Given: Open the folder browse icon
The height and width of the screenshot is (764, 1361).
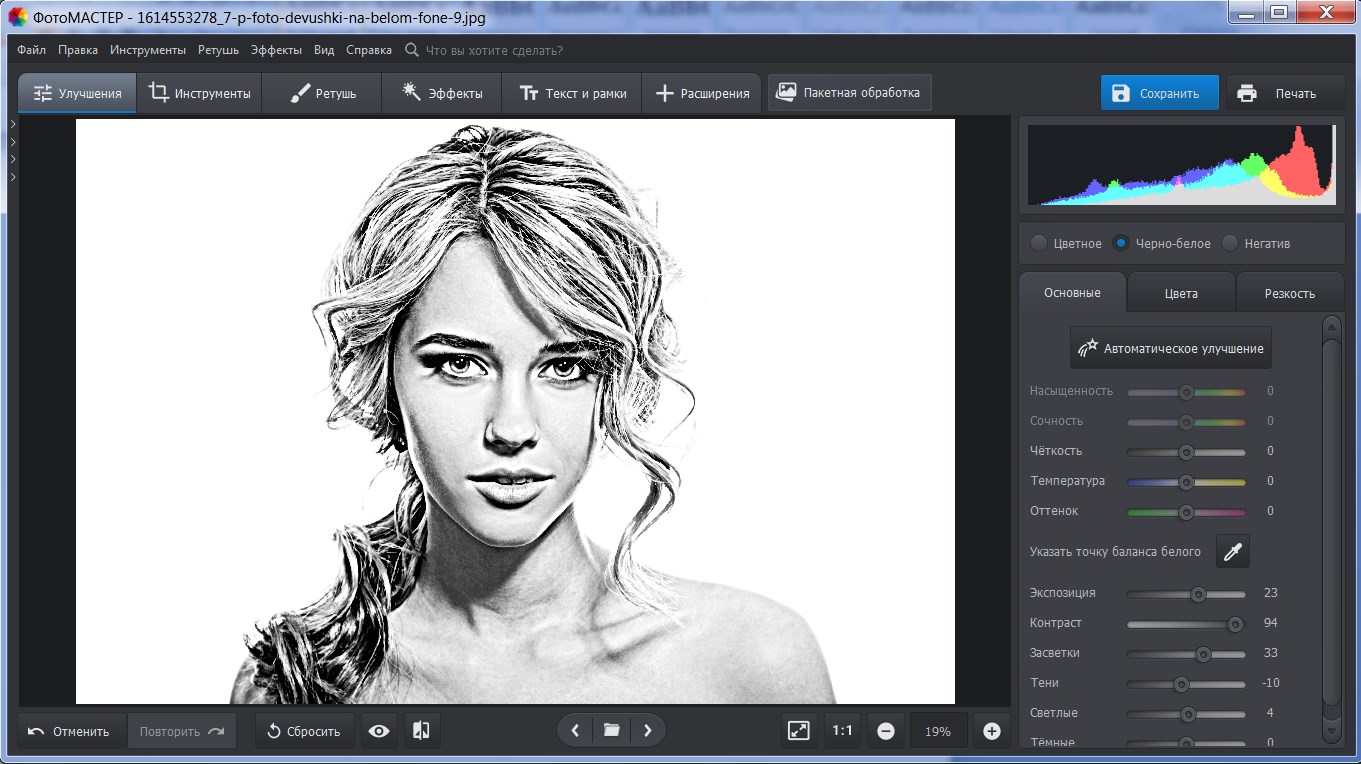Looking at the screenshot, I should click(611, 731).
